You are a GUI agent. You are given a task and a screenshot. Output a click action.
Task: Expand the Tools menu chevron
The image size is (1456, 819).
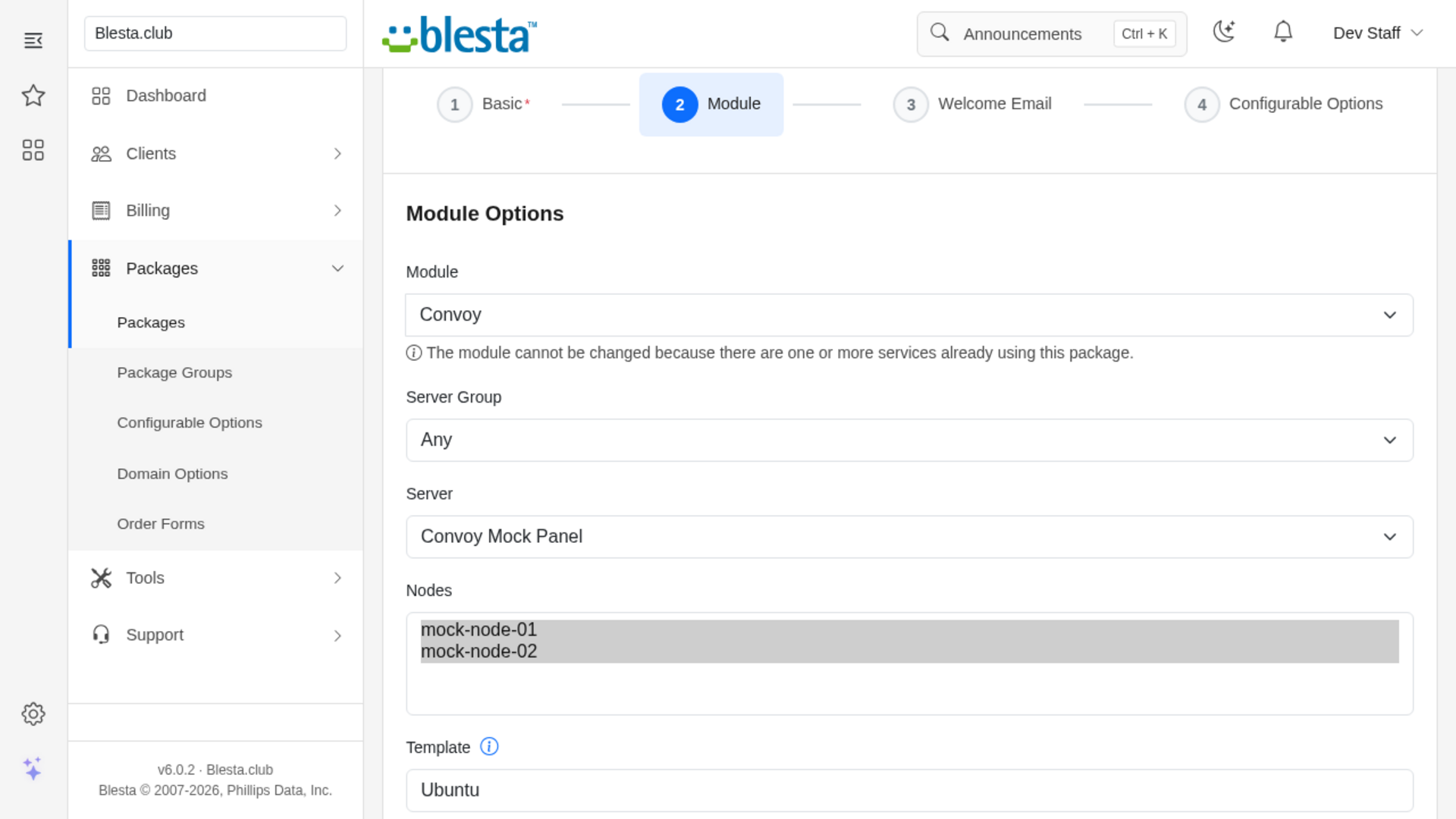tap(337, 578)
